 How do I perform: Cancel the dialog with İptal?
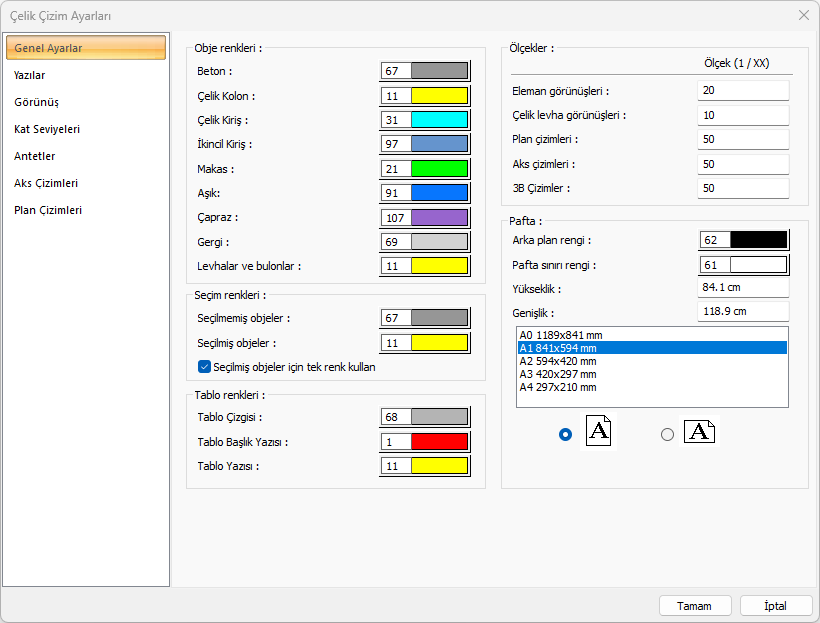tap(775, 606)
